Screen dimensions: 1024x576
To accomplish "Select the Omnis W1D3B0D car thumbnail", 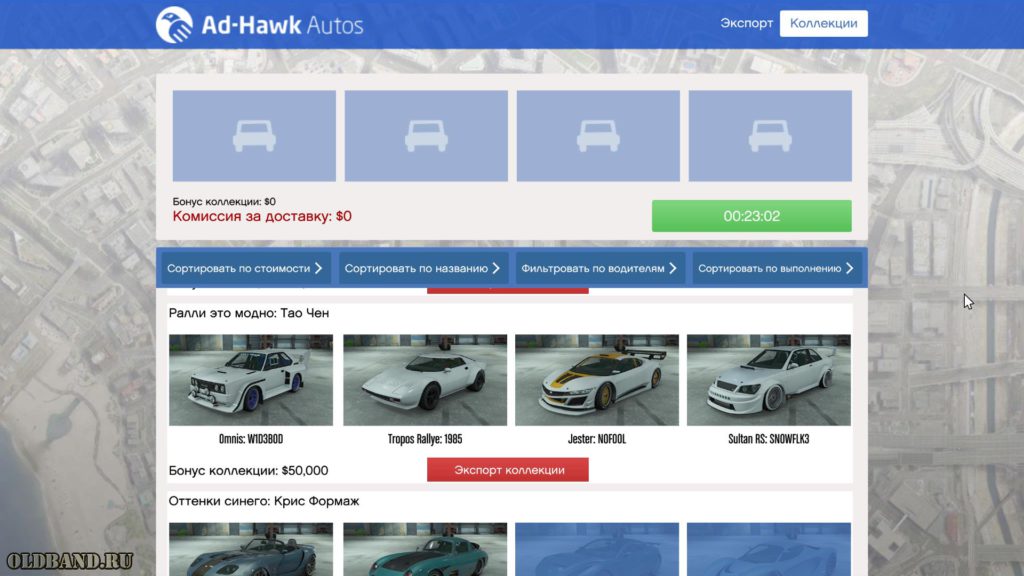I will [x=251, y=380].
